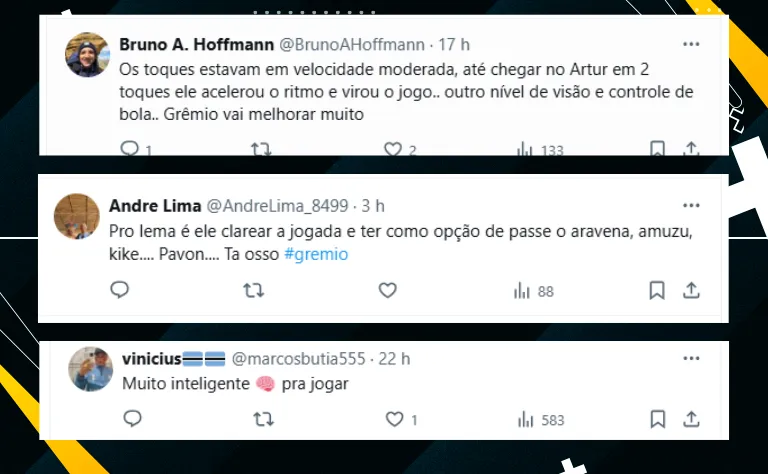This screenshot has width=768, height=474.
Task: Bookmark the tweet by vinicius
Action: click(657, 419)
